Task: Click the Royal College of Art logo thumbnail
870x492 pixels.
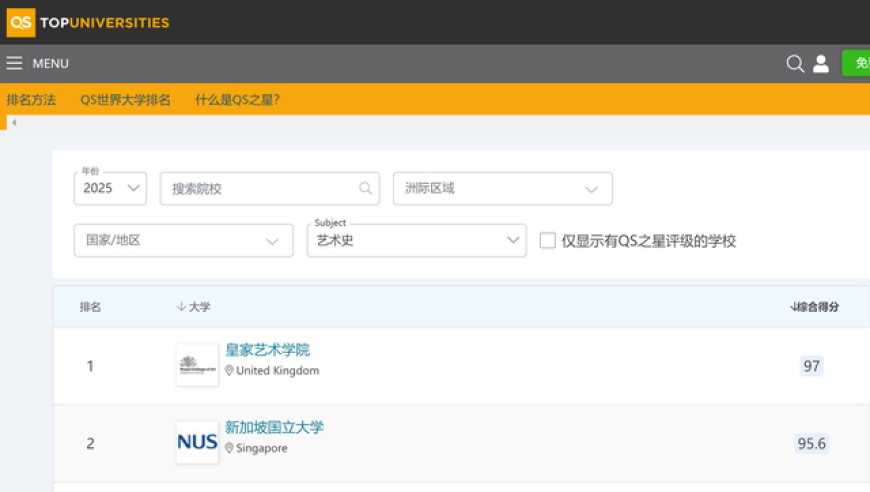Action: point(197,365)
